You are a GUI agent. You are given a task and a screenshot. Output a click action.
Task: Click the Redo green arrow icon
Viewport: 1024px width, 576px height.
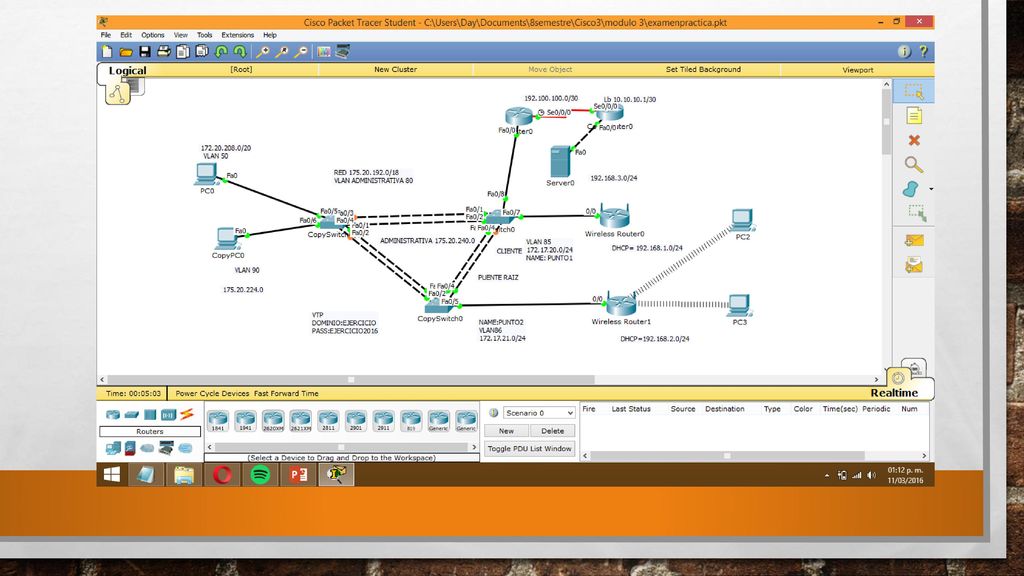pos(240,52)
